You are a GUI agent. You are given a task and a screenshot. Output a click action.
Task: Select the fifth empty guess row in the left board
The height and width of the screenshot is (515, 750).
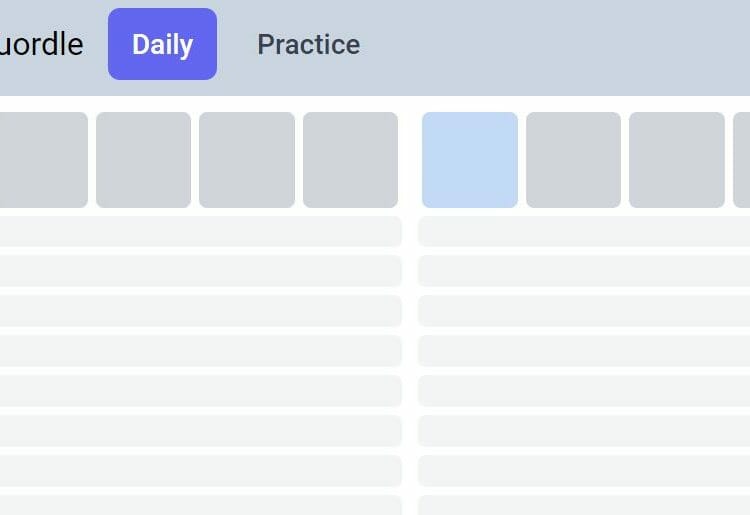pos(200,391)
